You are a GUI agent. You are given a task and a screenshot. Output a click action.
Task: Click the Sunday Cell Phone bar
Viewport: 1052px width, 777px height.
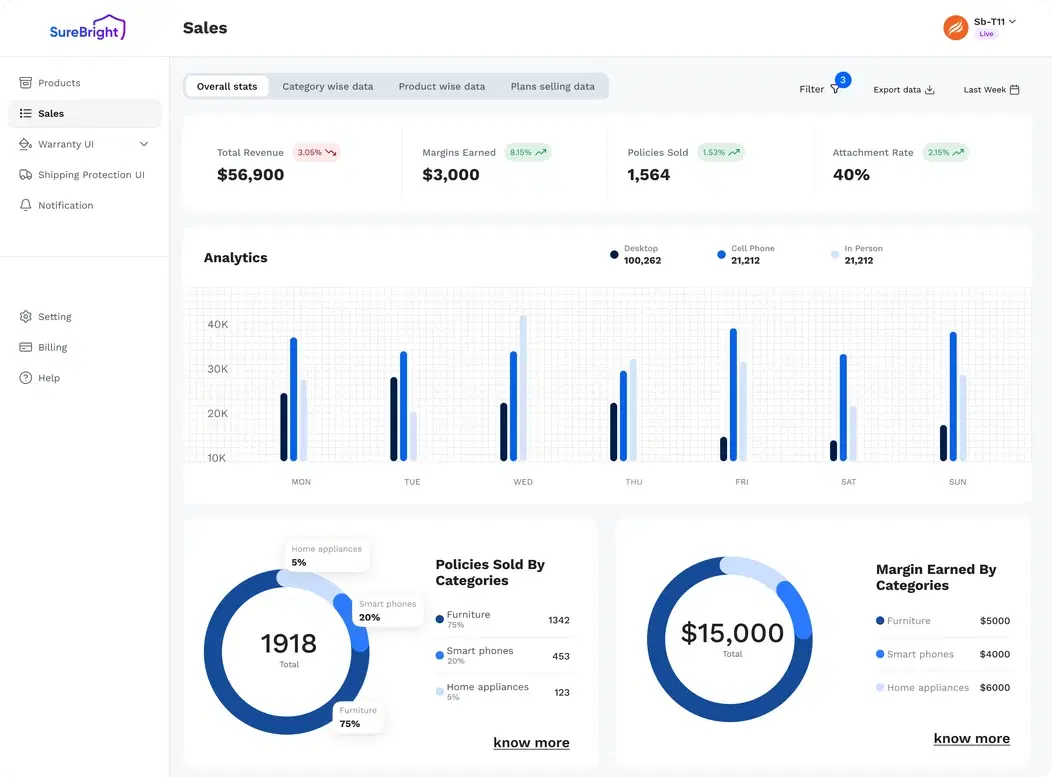coord(953,397)
